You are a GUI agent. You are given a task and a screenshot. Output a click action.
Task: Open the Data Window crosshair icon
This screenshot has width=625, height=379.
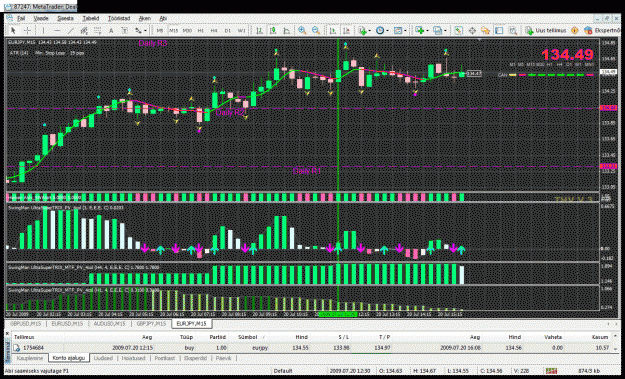pyautogui.click(x=472, y=30)
